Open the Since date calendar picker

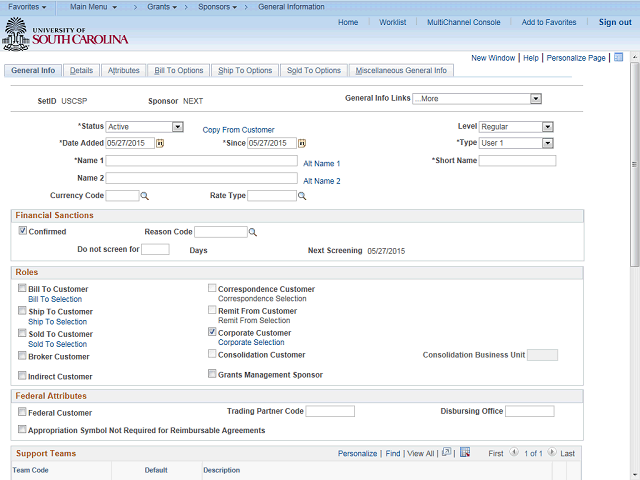[302, 144]
